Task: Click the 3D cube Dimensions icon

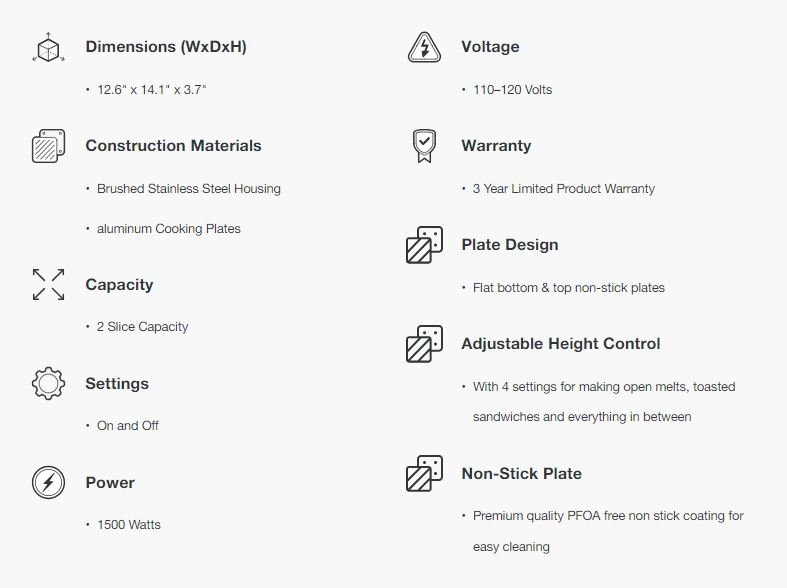Action: point(48,48)
